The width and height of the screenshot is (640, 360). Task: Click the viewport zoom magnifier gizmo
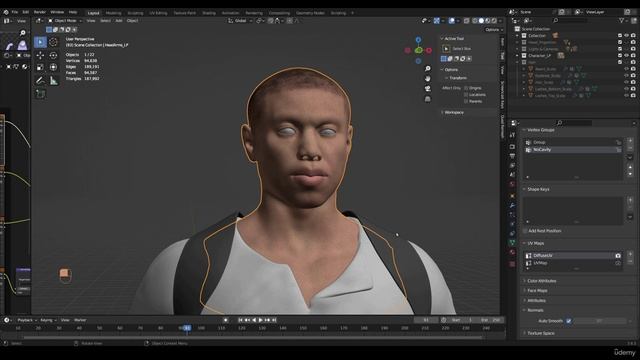point(427,69)
